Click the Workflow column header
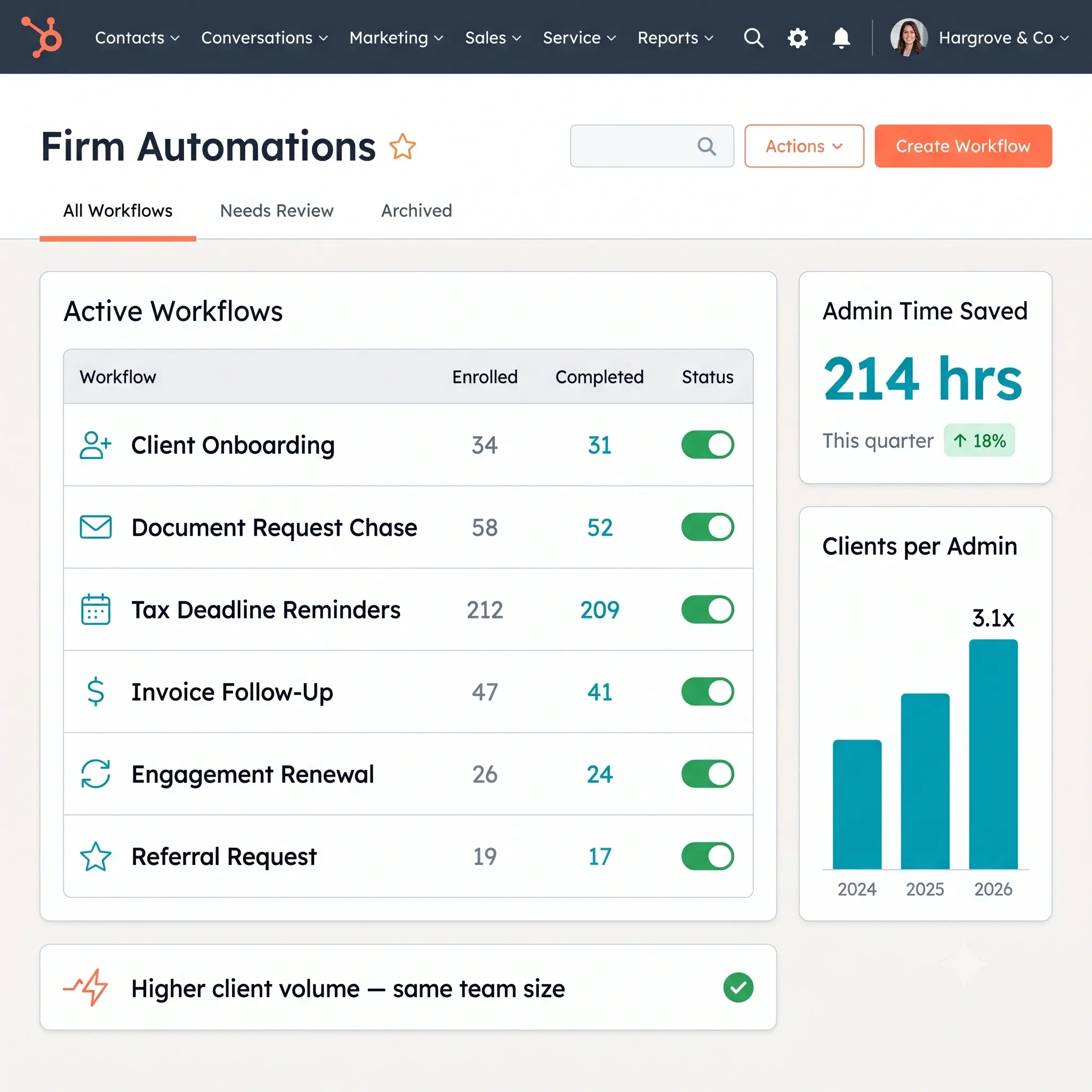 117,377
